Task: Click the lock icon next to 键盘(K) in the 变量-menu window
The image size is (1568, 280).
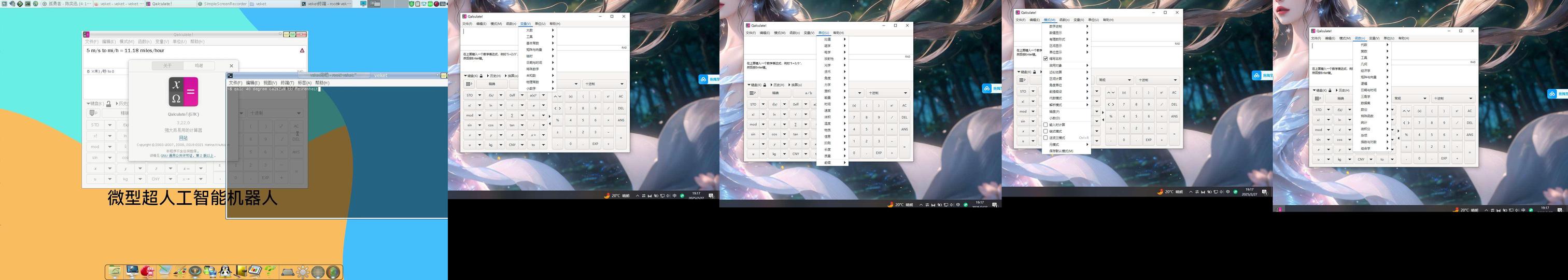Action: point(481,76)
